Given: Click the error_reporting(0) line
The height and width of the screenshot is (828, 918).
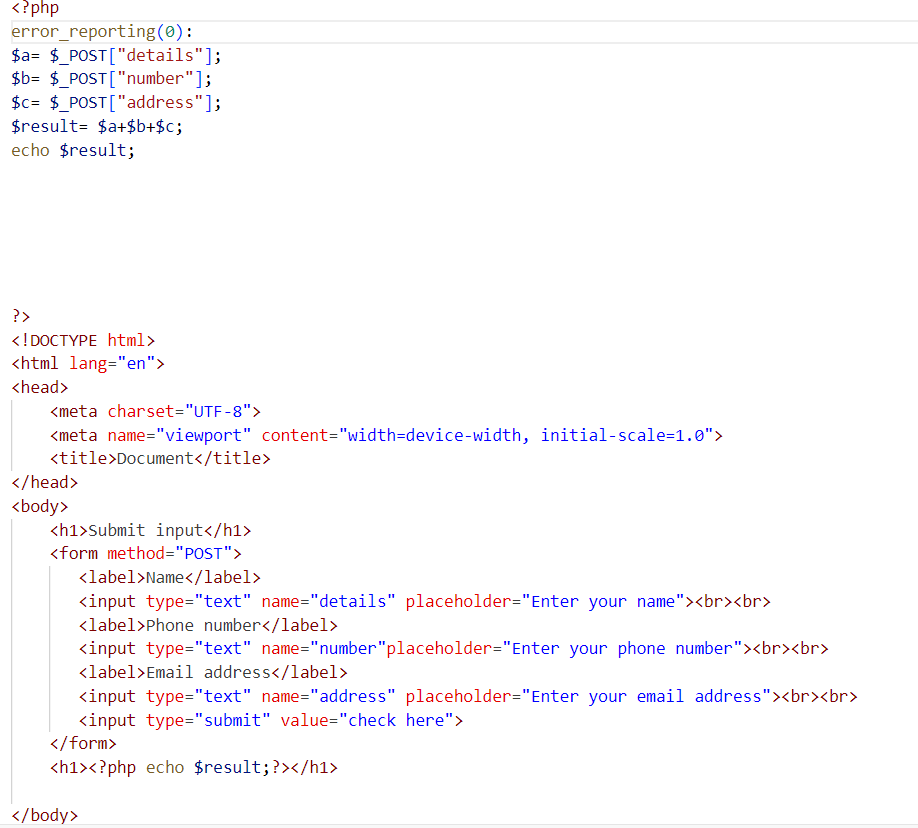Looking at the screenshot, I should (102, 32).
